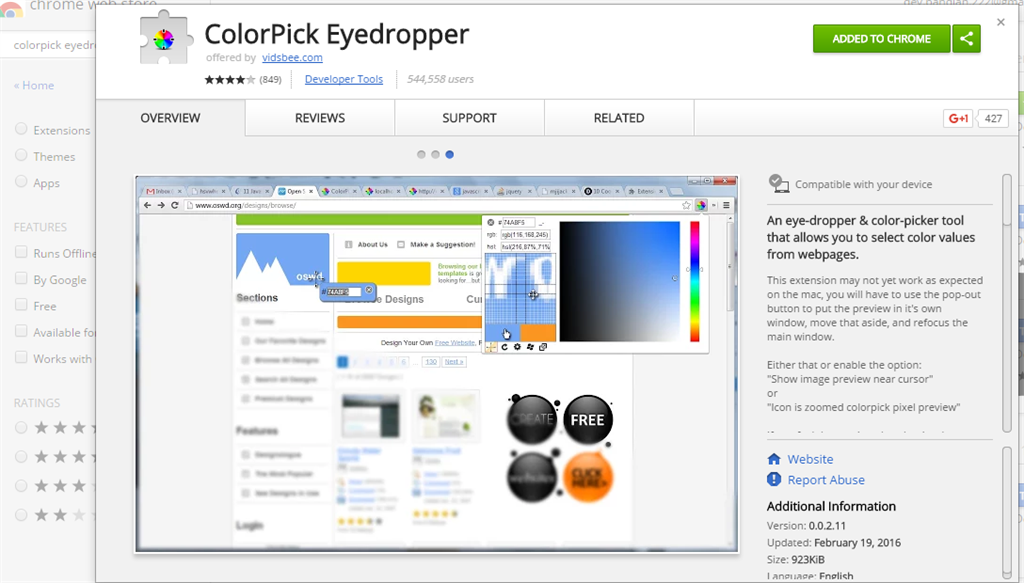
Task: Click the ADDED TO CHROME button
Action: [882, 39]
